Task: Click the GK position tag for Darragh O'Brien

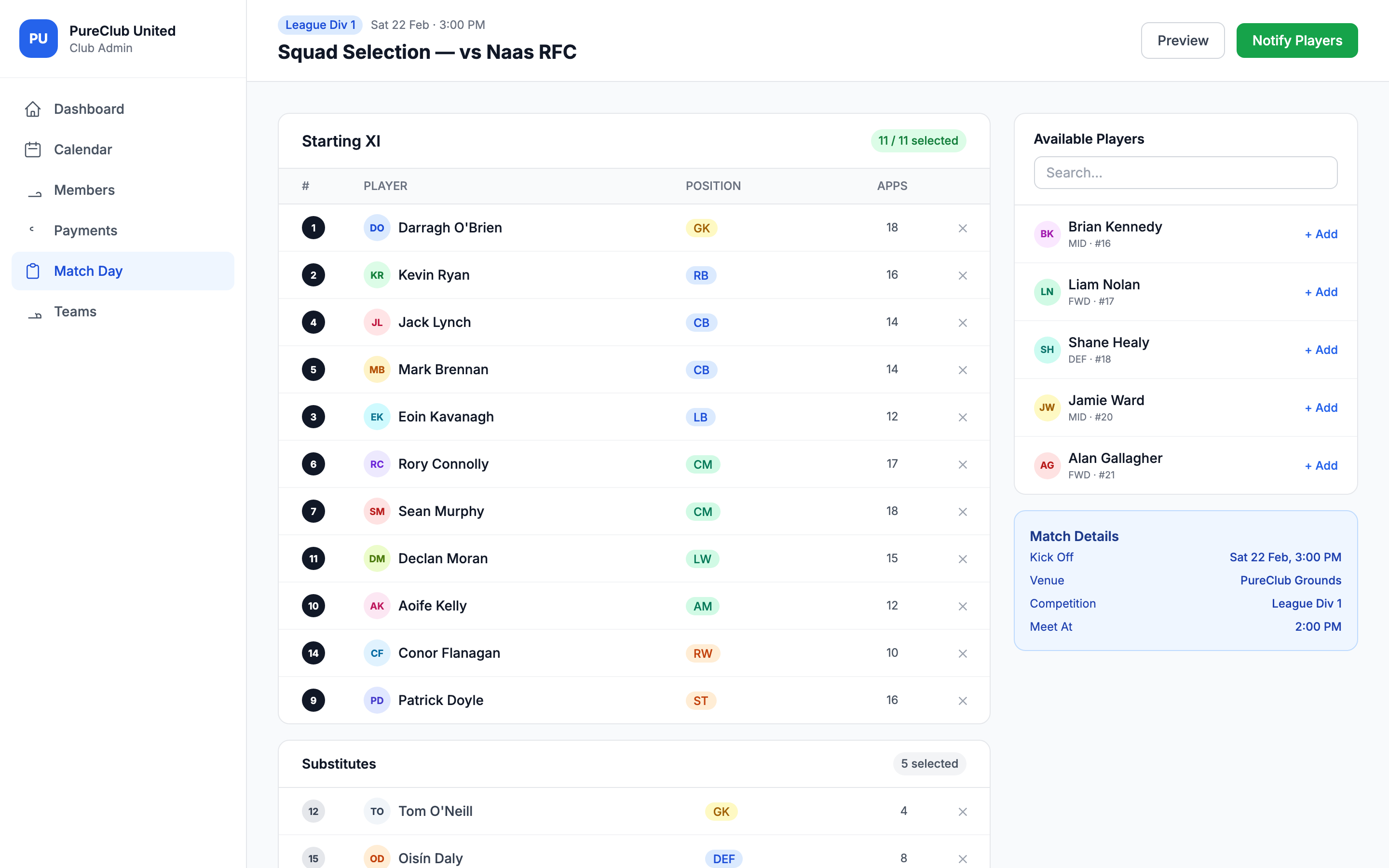Action: click(701, 228)
